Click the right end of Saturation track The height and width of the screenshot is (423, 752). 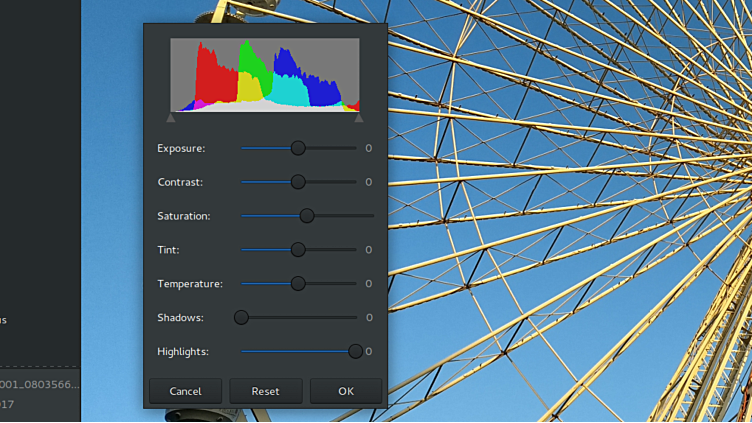(370, 216)
